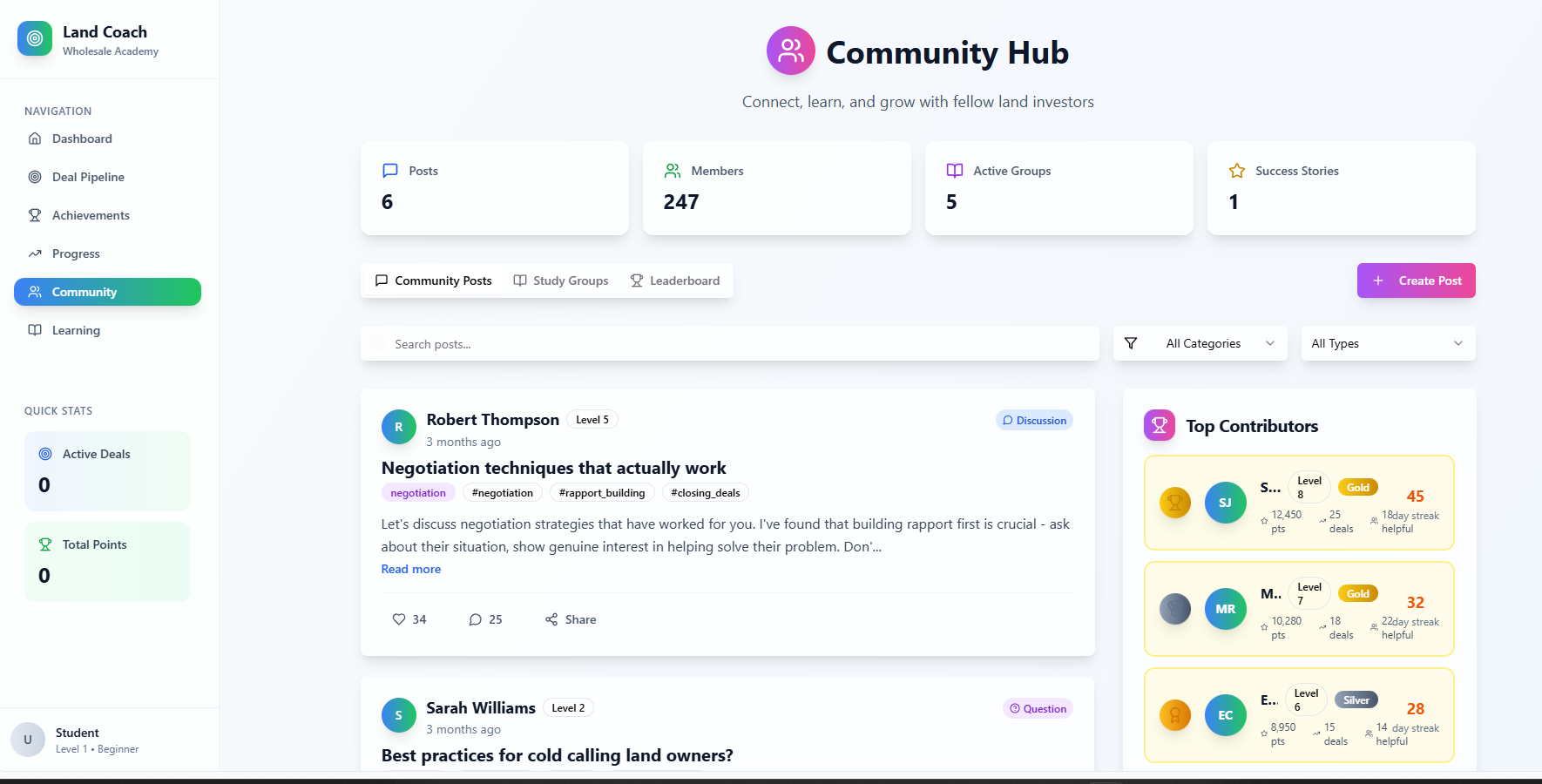Click the #rapport_building tag
1542x784 pixels.
tap(602, 493)
